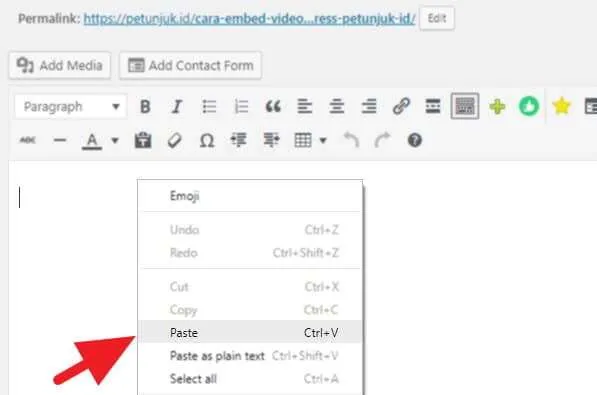
Task: Expand the table dropdown arrow
Action: pyautogui.click(x=323, y=141)
